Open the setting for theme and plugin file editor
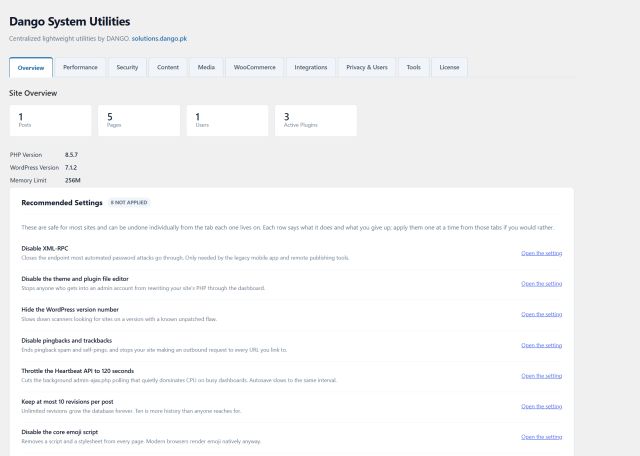Viewport: 640px width, 456px height. tap(542, 284)
